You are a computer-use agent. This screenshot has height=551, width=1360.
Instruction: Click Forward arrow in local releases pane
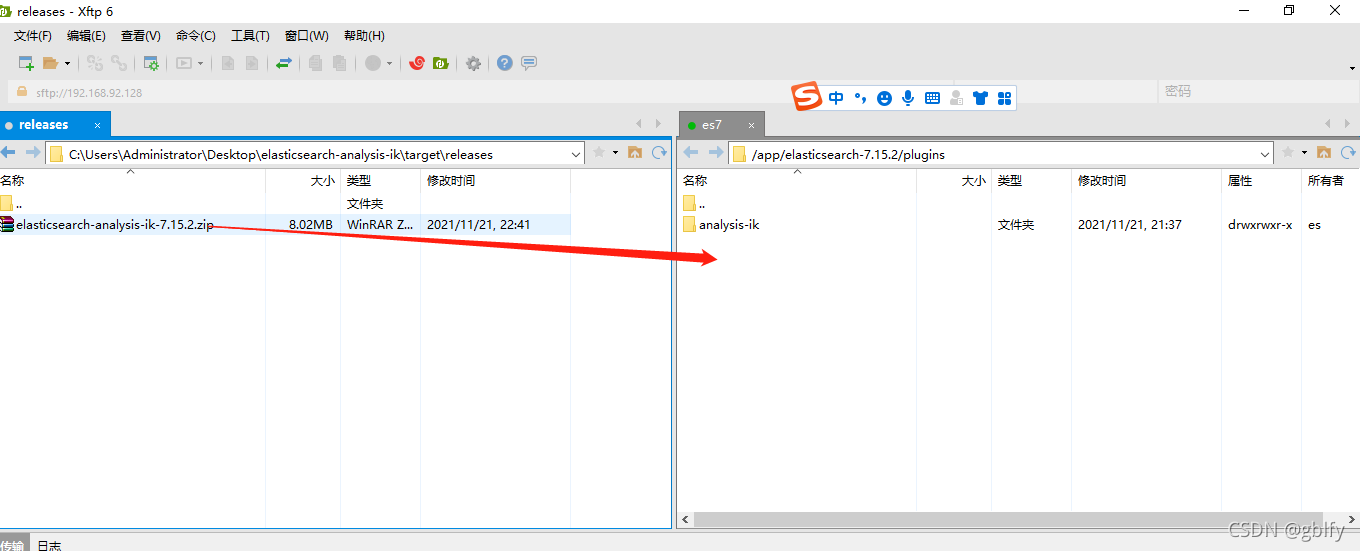point(32,153)
